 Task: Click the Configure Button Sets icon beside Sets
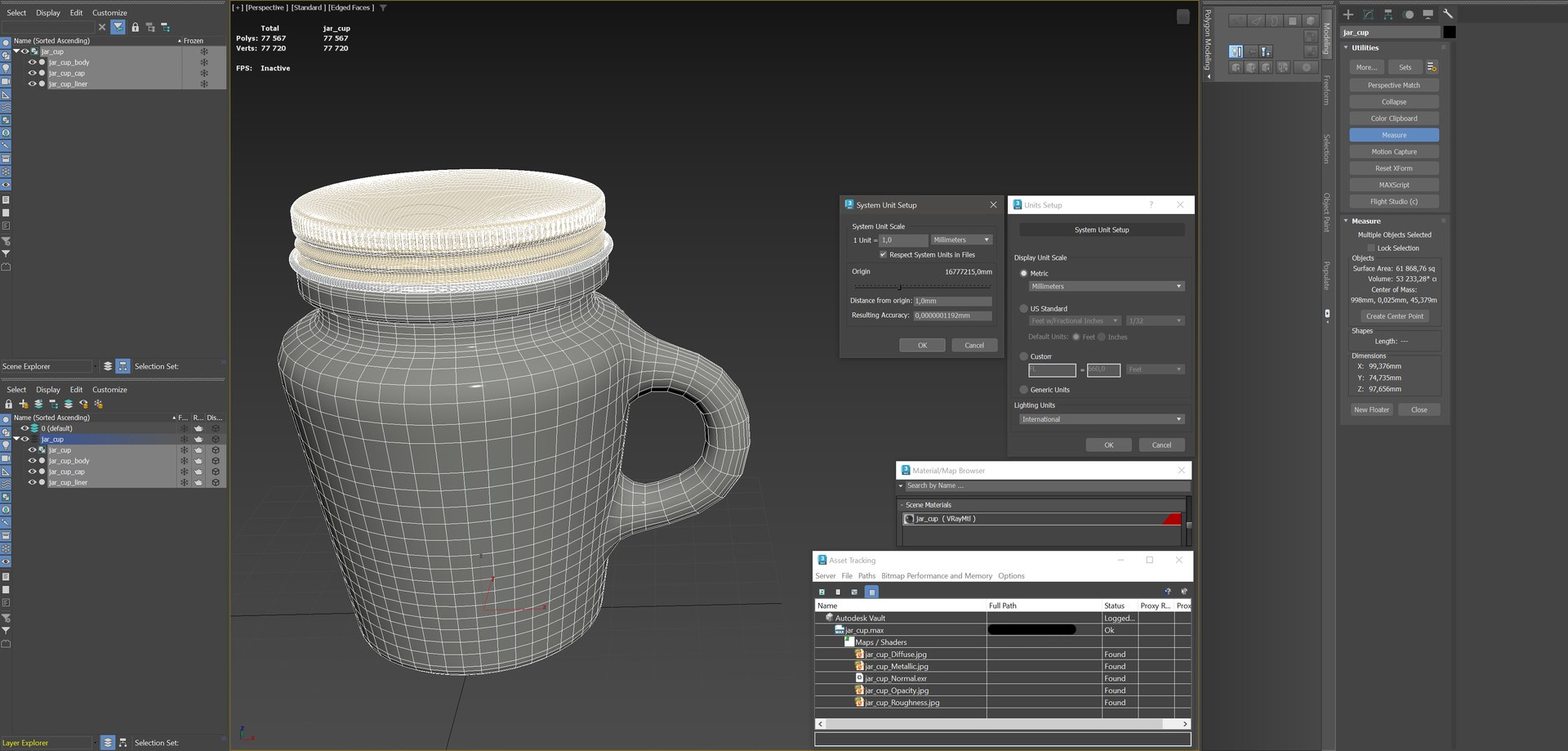click(x=1432, y=67)
